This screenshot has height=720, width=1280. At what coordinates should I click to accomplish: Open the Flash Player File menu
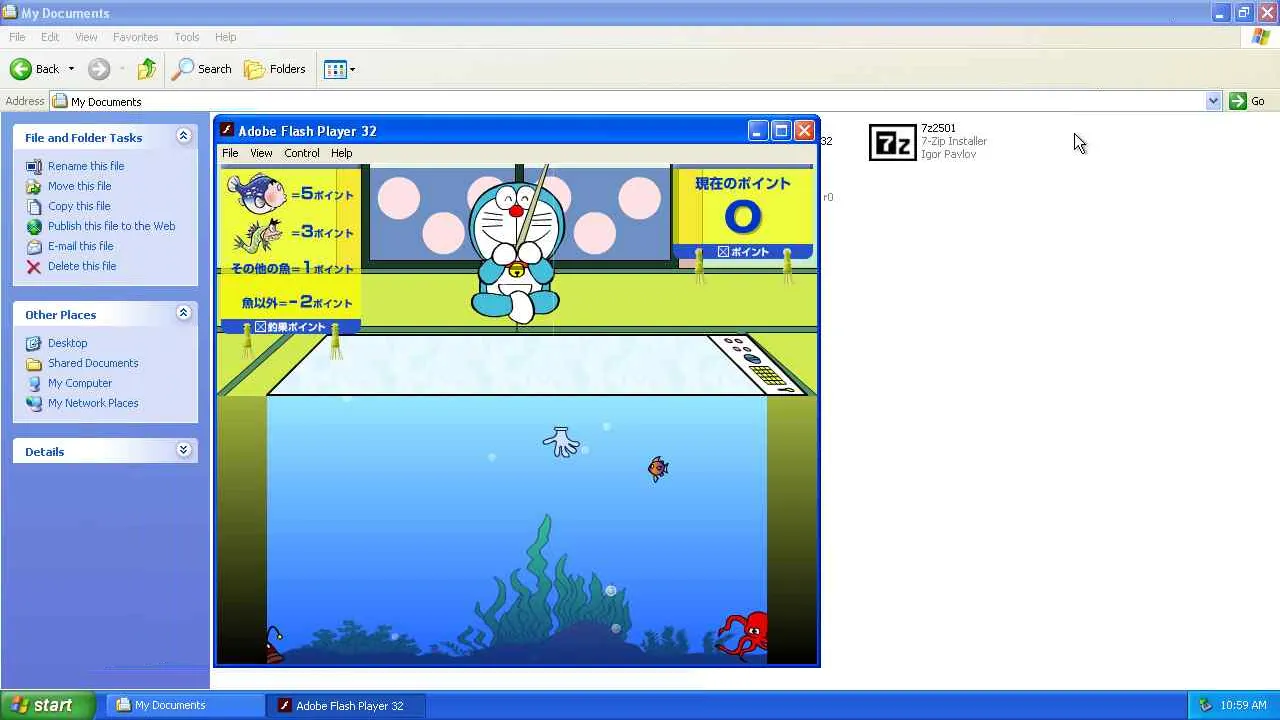(230, 153)
